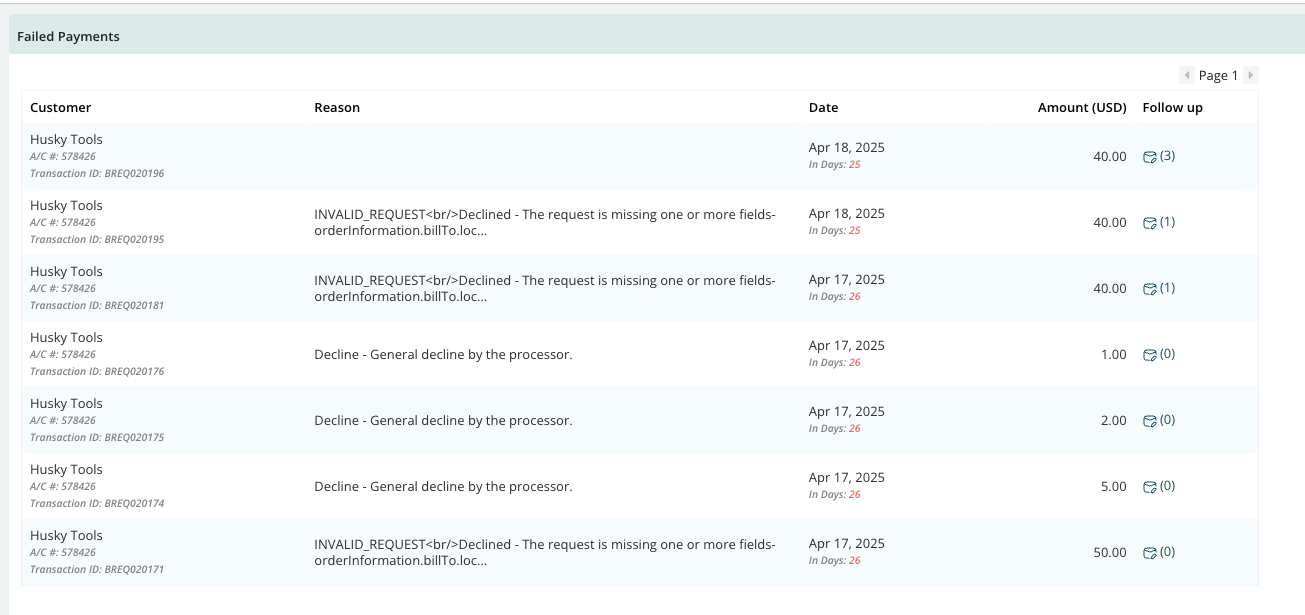Sort by Amount (USD) column header
1305x615 pixels.
pyautogui.click(x=1082, y=107)
